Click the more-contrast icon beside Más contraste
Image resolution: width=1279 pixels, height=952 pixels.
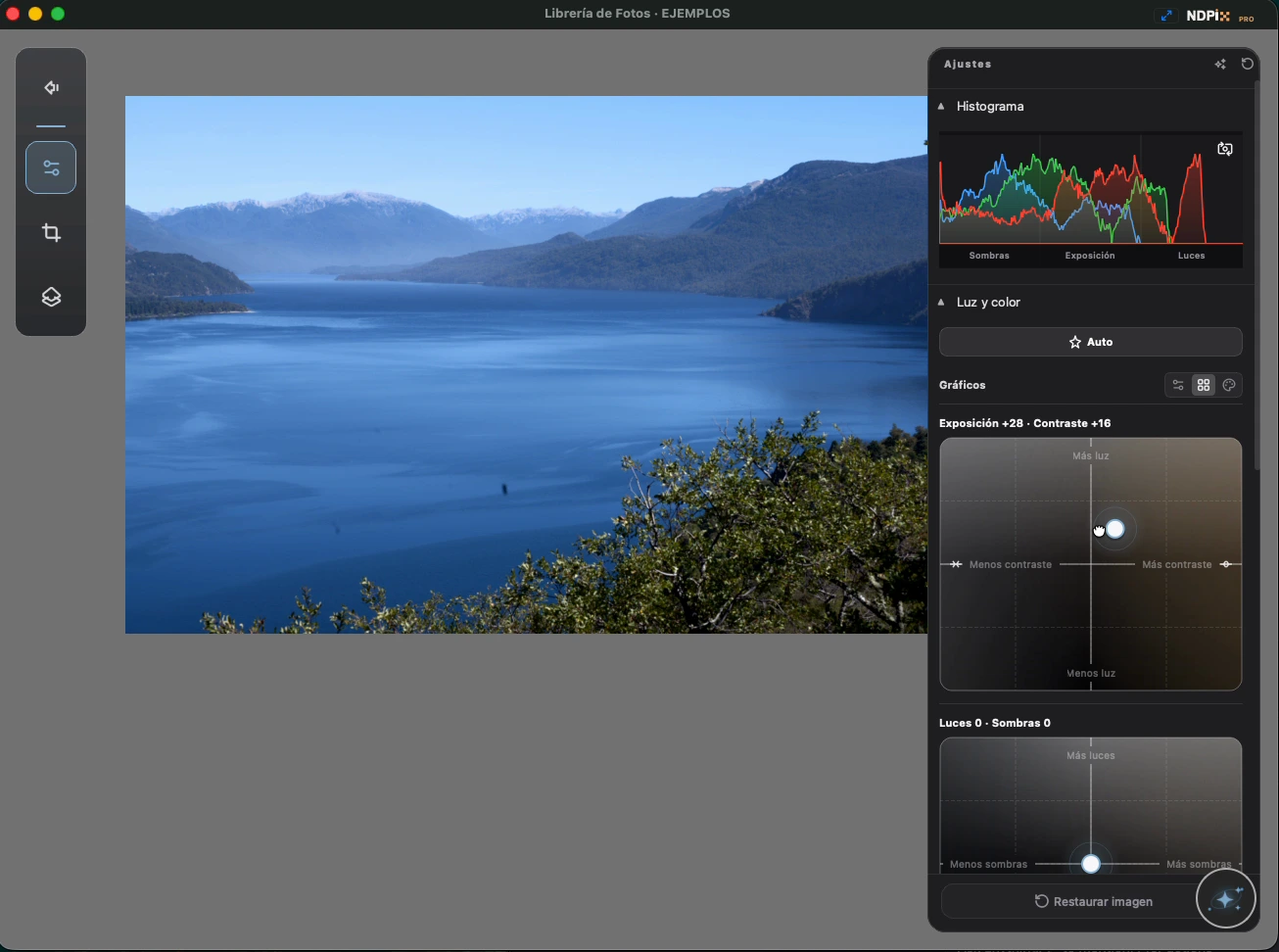click(1226, 564)
